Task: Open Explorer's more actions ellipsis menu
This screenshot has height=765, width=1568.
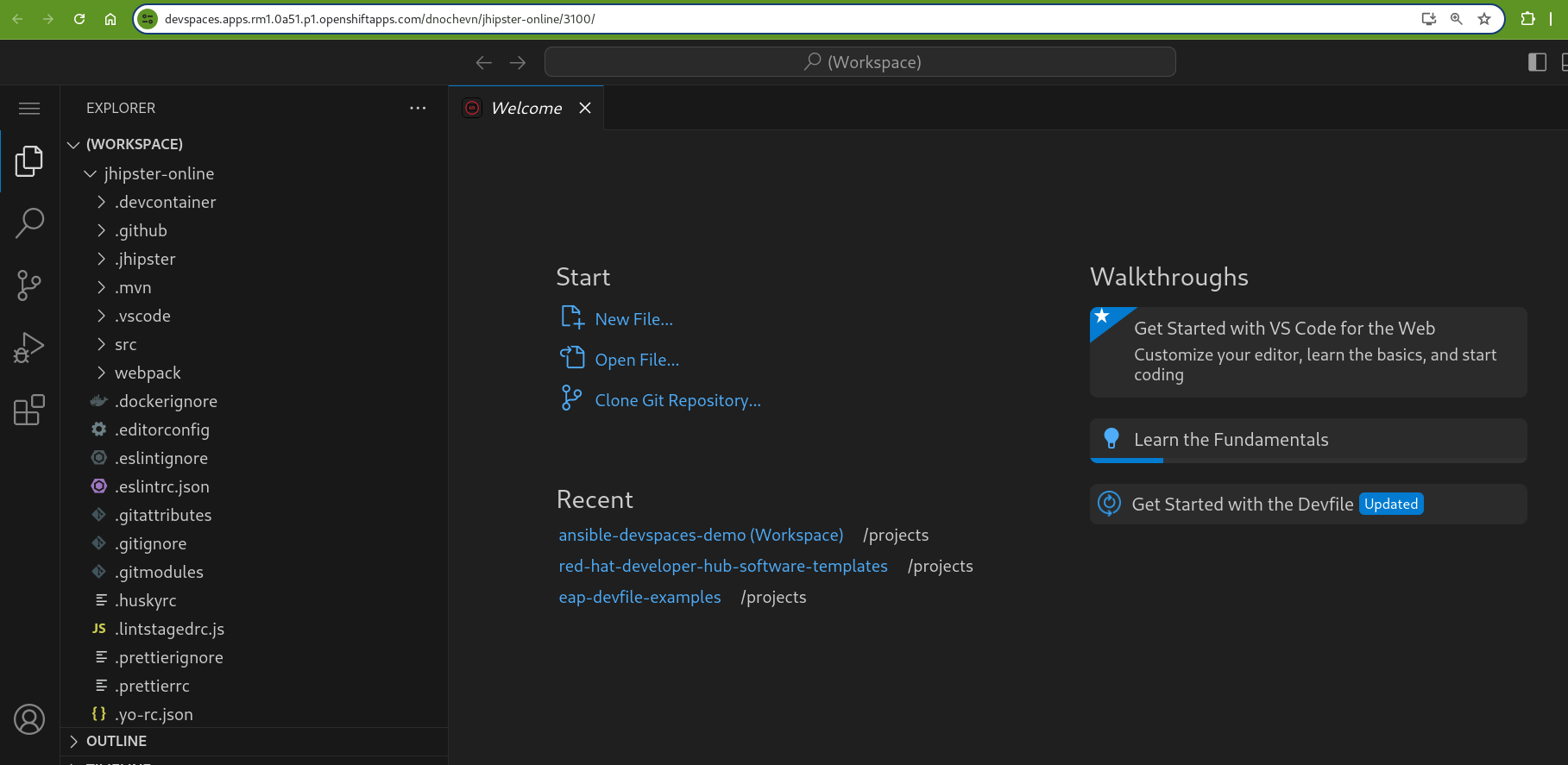Action: point(418,109)
